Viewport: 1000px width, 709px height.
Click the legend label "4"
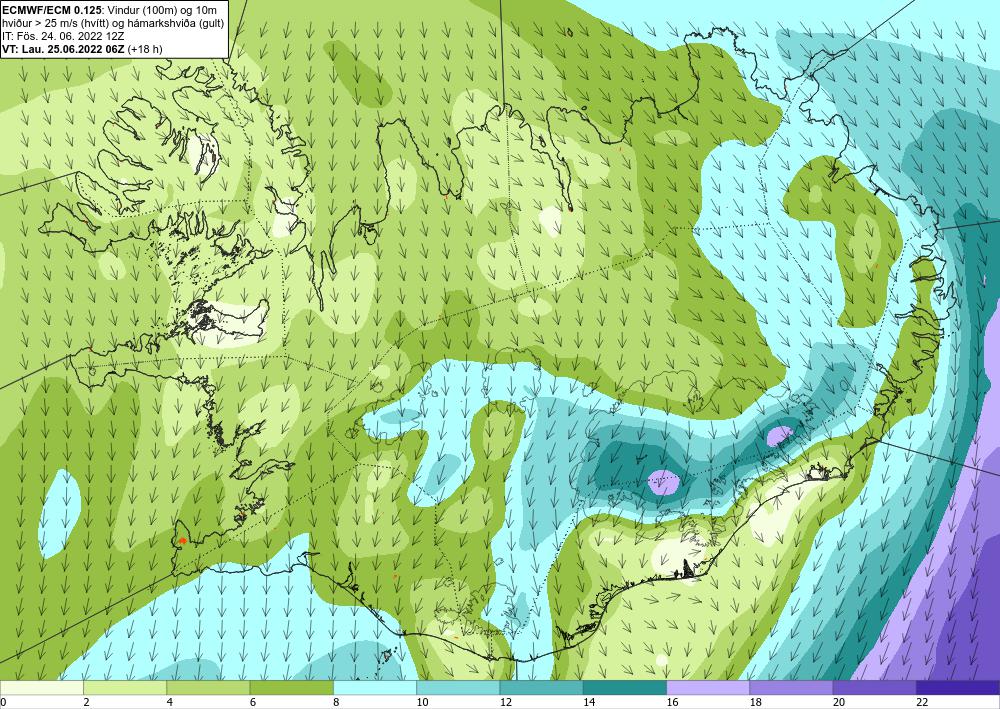[x=169, y=702]
